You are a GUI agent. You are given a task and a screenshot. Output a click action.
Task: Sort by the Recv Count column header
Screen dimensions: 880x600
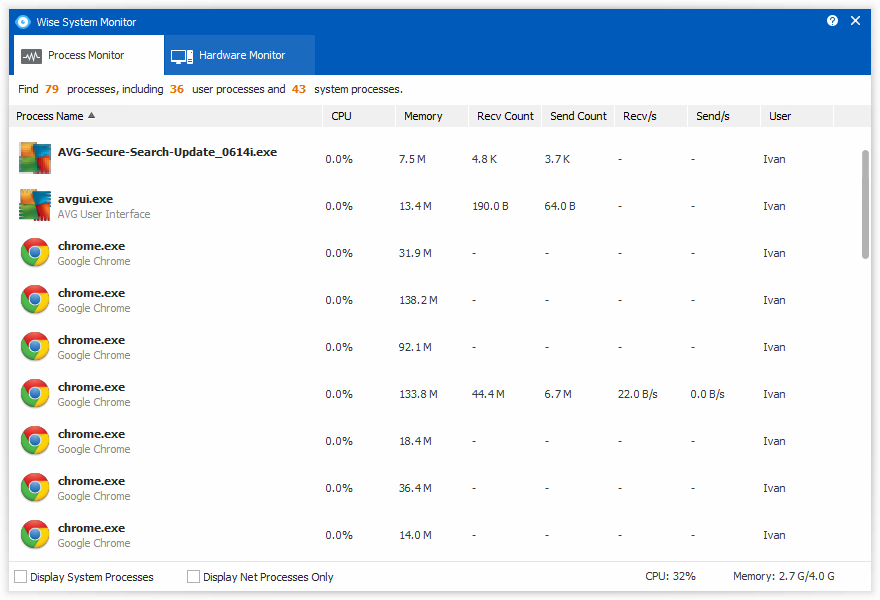[505, 116]
